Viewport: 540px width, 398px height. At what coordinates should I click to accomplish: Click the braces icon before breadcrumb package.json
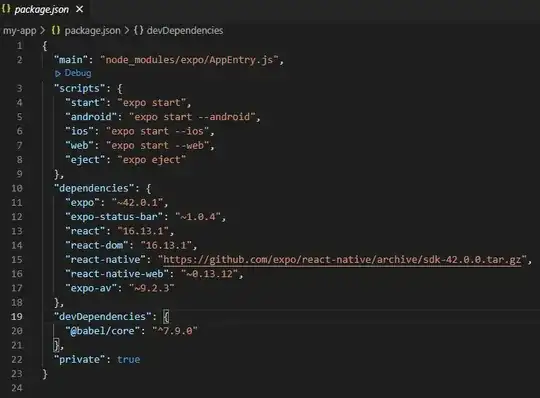56,30
